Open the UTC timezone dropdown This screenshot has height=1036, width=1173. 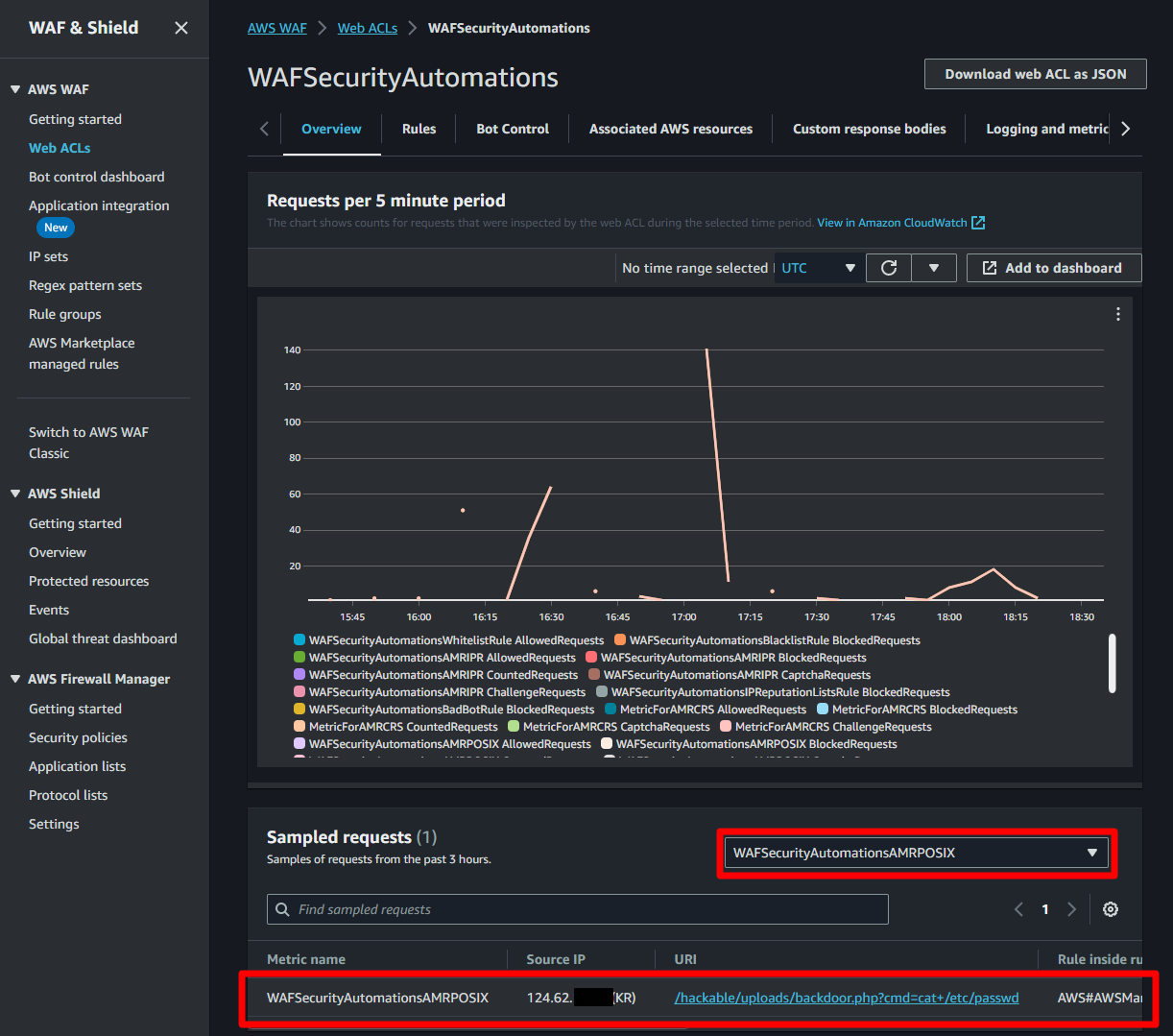point(819,268)
